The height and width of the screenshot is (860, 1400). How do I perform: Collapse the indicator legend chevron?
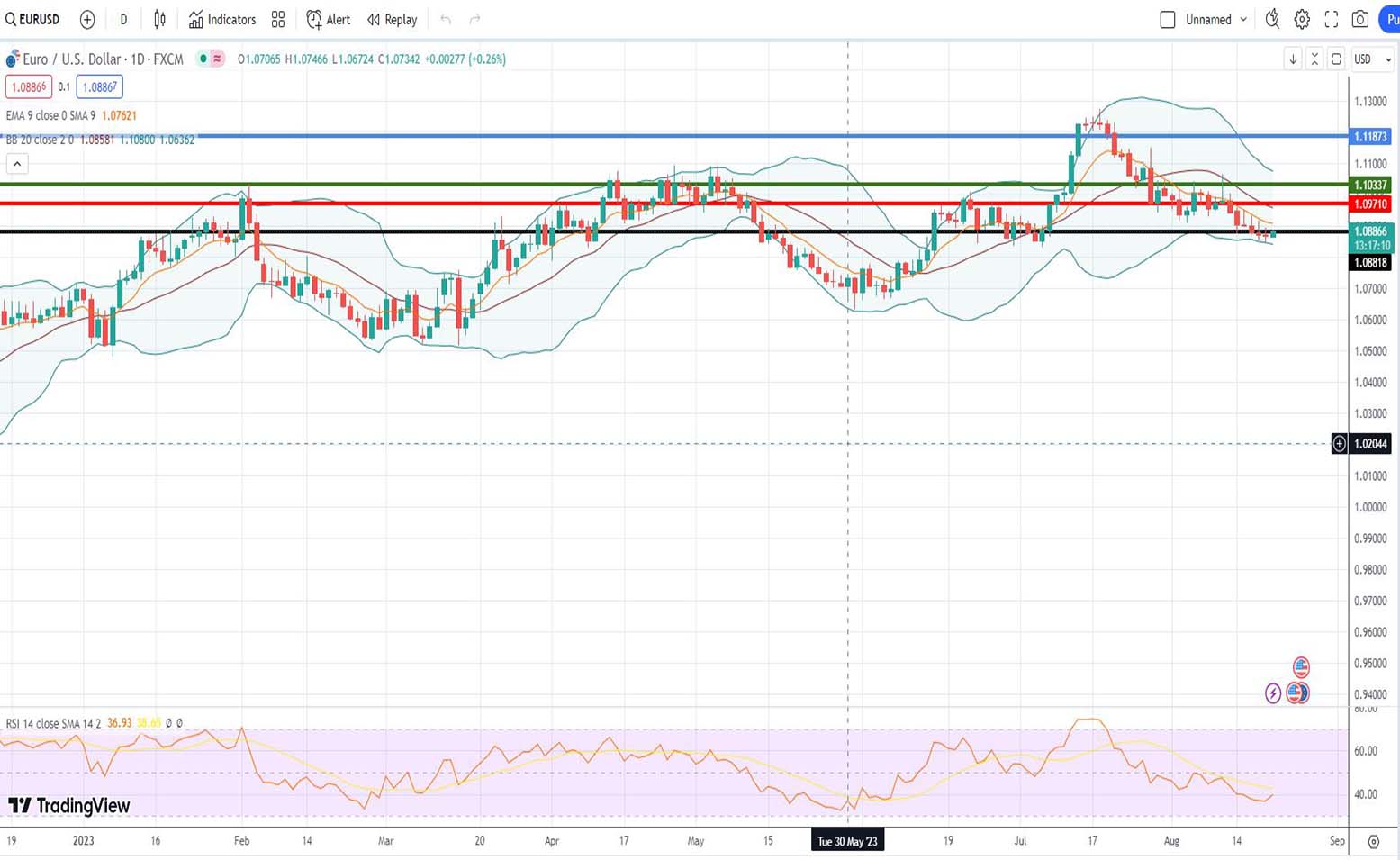coord(17,164)
